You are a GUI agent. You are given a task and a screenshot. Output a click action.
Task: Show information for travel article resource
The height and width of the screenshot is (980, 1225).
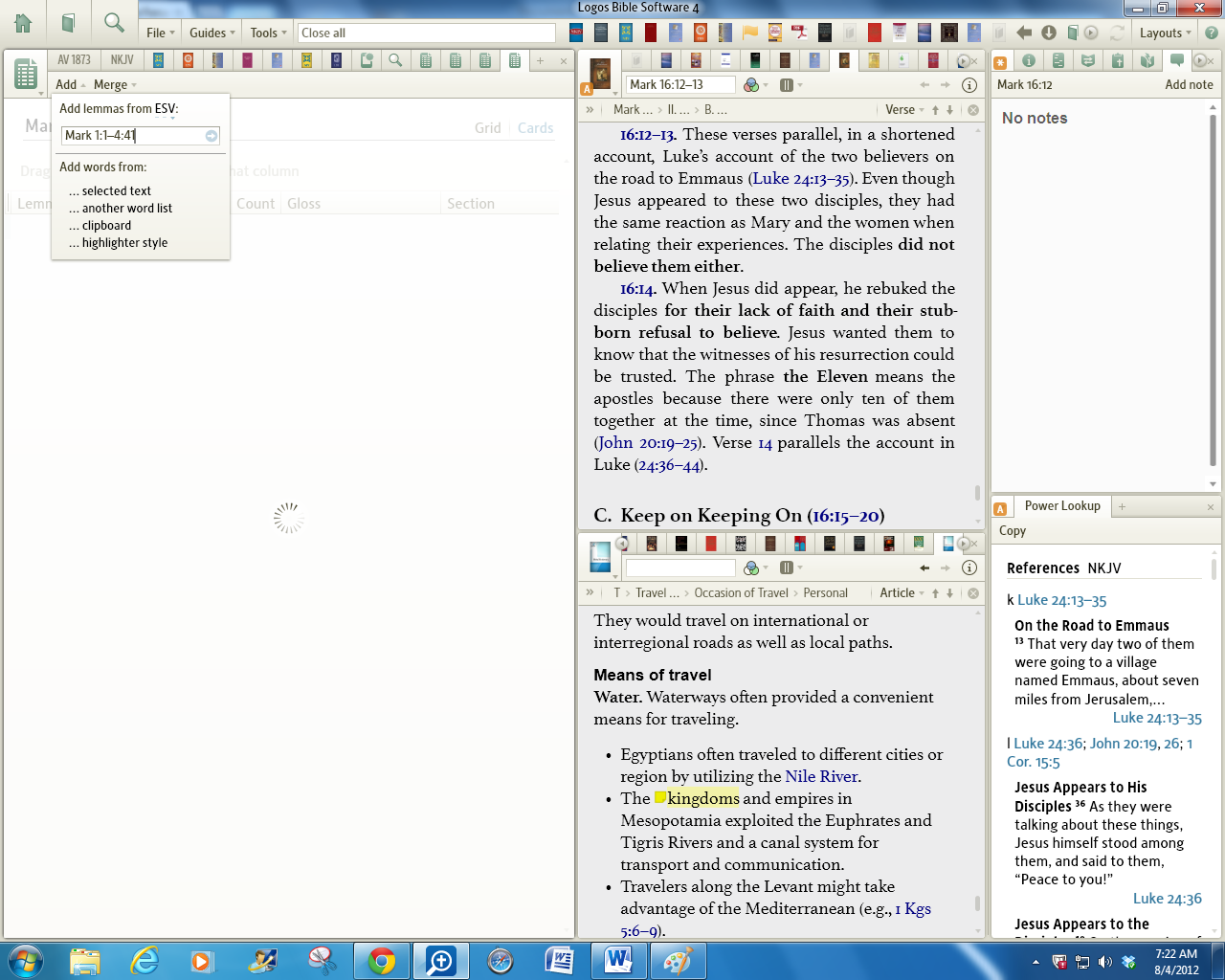(969, 568)
